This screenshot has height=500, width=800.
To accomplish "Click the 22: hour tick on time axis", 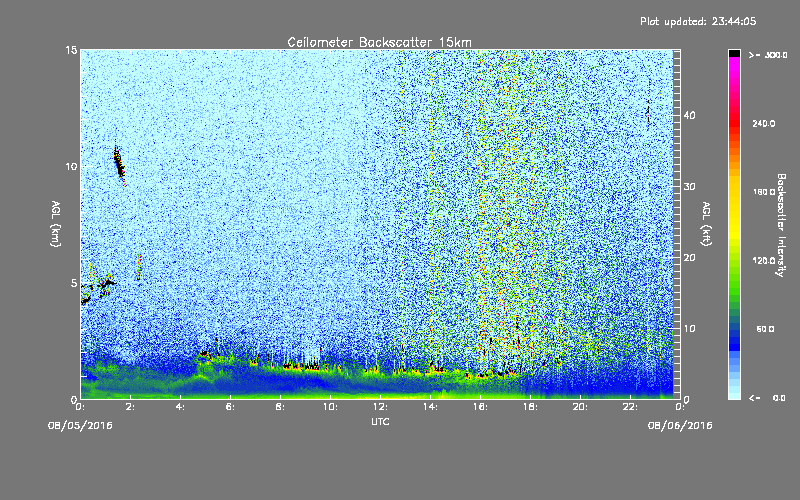I will pos(630,407).
